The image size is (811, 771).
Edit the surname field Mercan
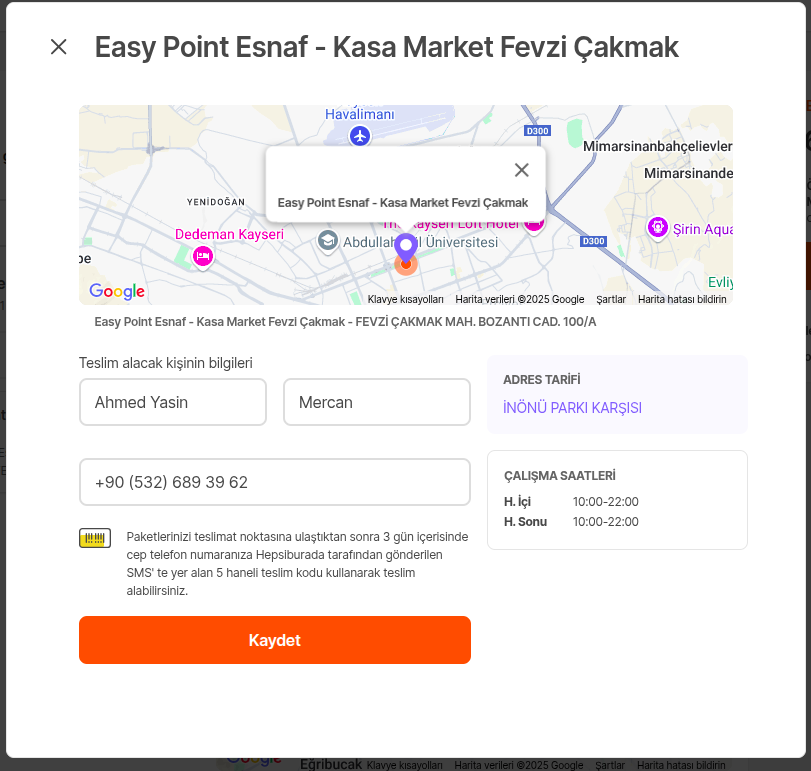377,402
